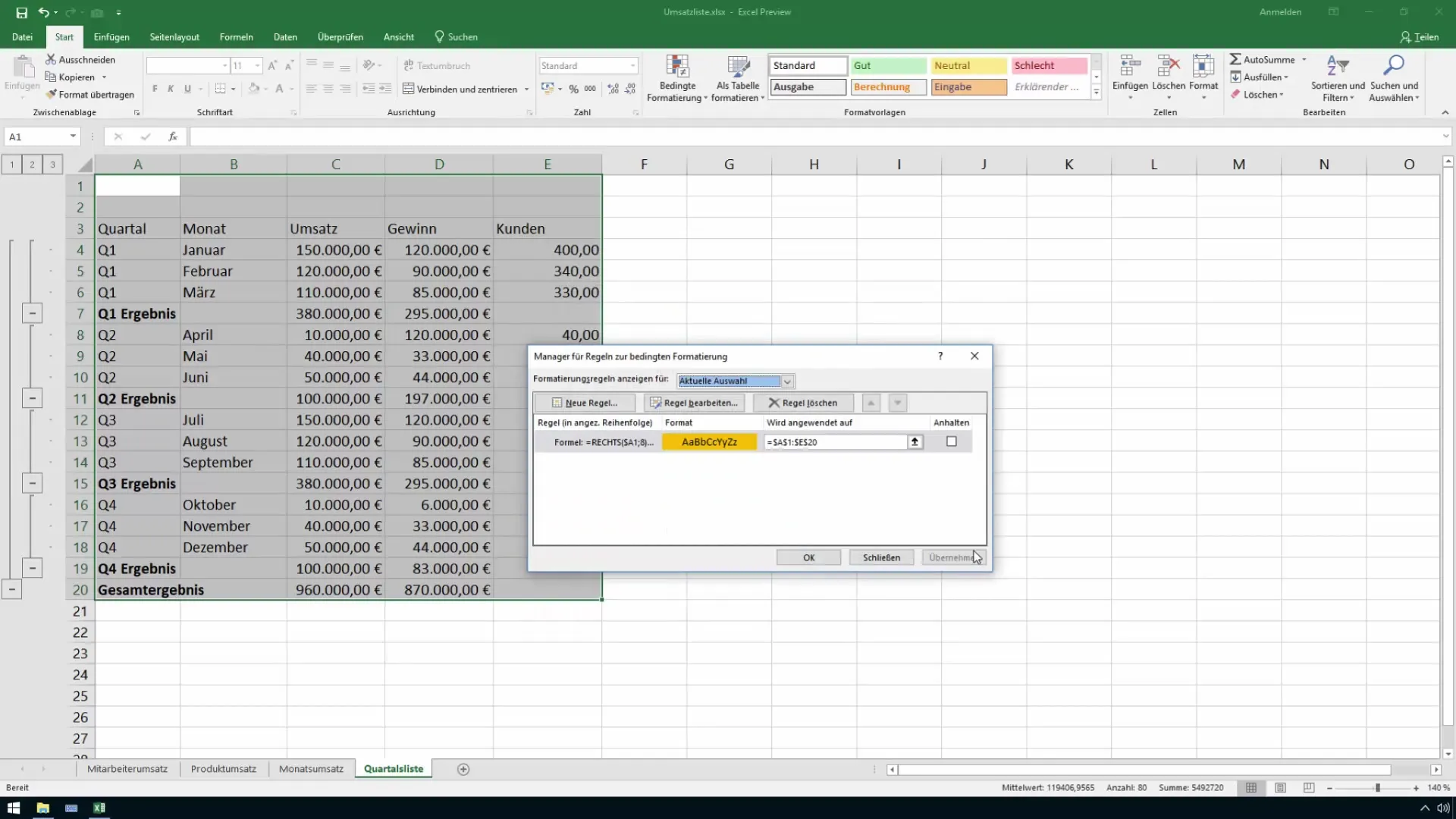
Task: Collapse the Gesamtergebnis outline group
Action: tap(12, 589)
